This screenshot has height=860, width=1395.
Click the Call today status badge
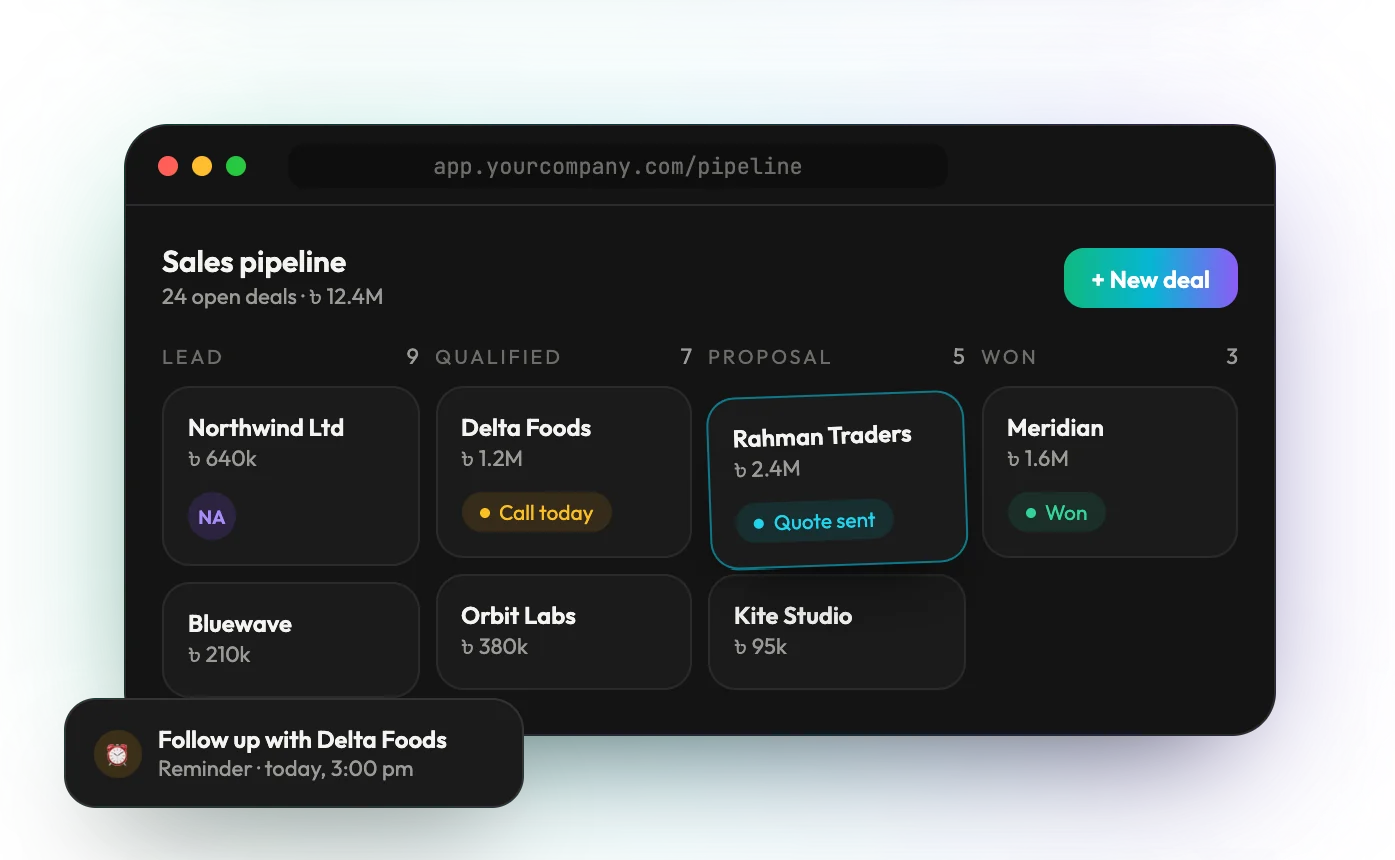coord(537,513)
